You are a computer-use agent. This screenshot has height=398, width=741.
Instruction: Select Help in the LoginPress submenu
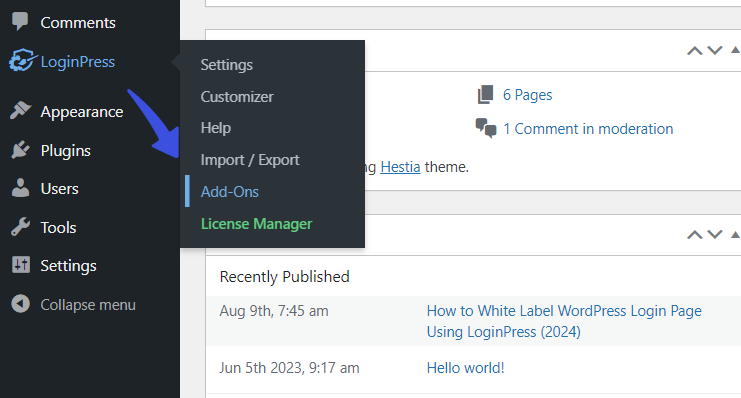click(x=215, y=128)
